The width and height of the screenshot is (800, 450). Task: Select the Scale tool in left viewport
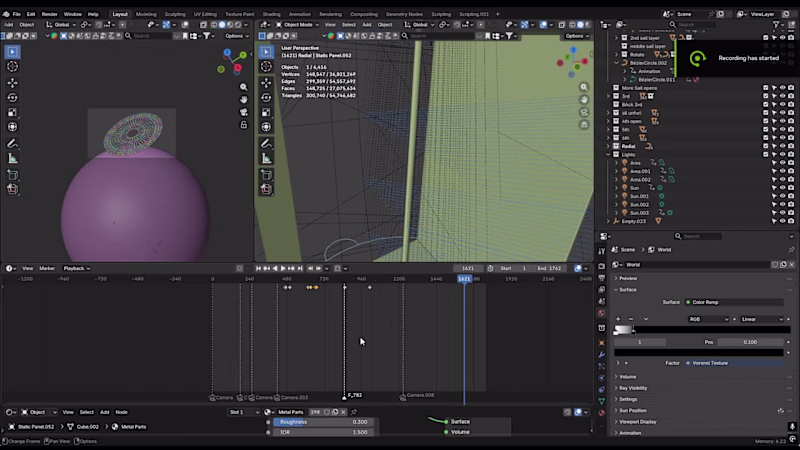pyautogui.click(x=12, y=112)
